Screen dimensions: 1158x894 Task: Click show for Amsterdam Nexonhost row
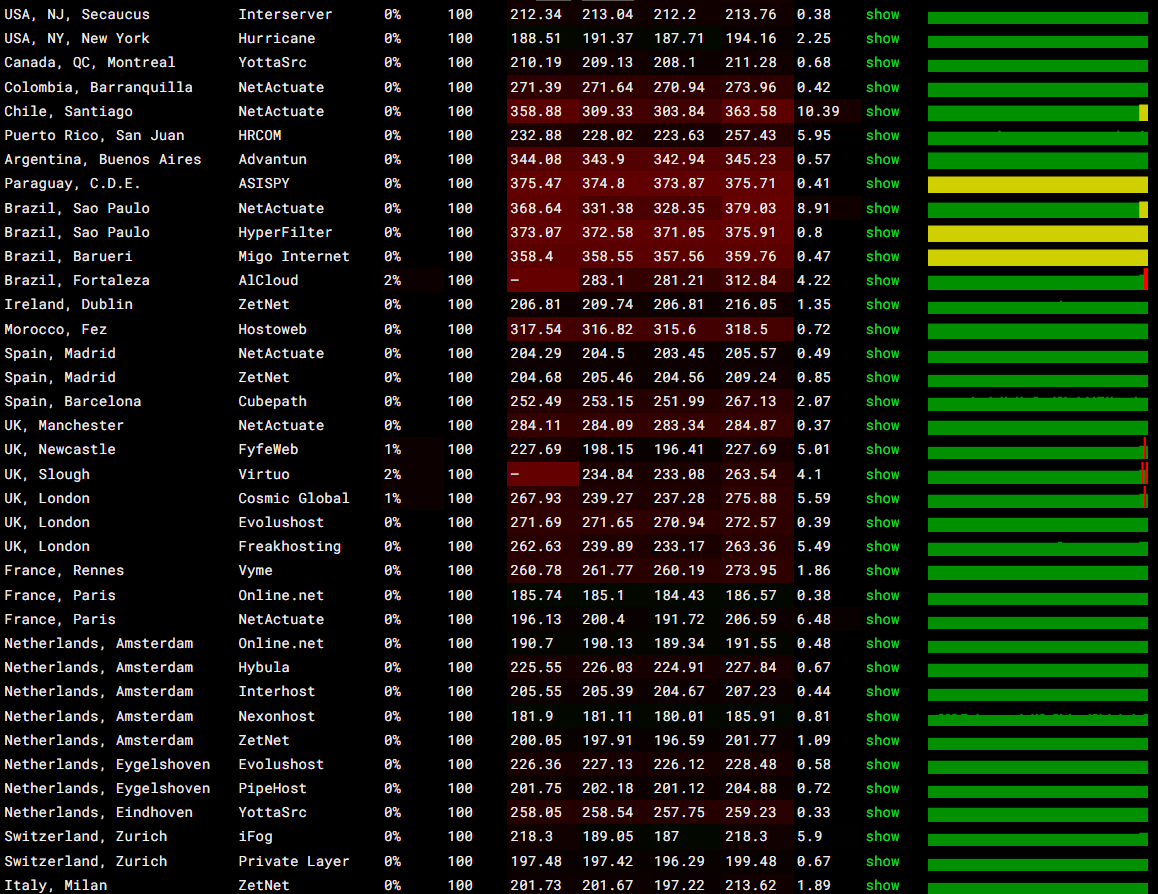[883, 716]
